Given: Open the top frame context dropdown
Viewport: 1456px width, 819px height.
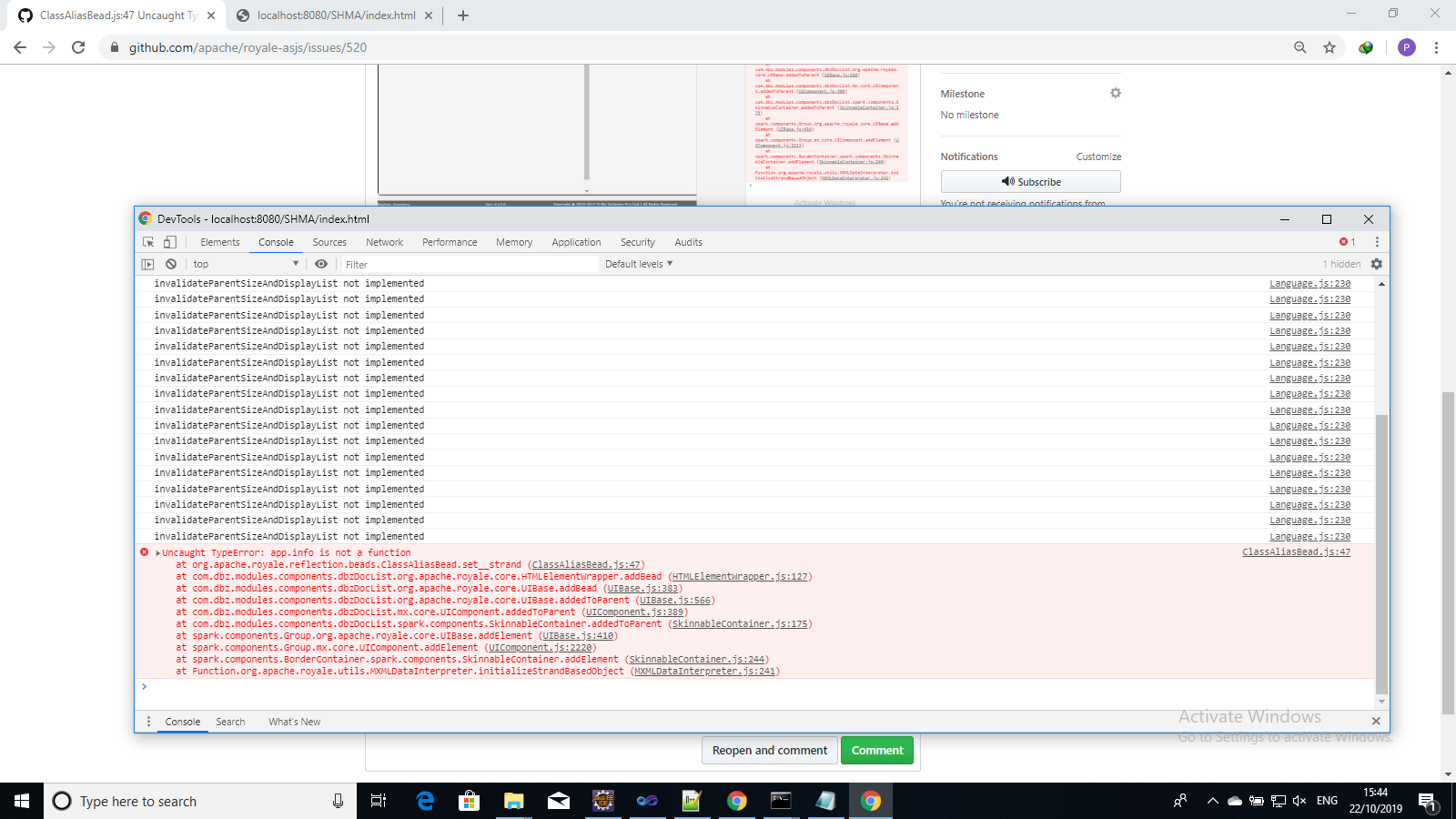Looking at the screenshot, I should click(x=244, y=264).
